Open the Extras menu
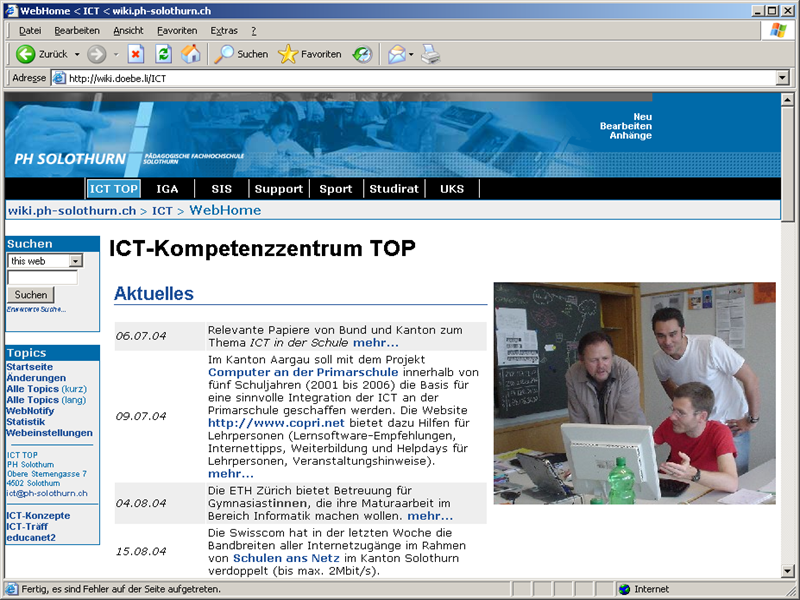This screenshot has height=600, width=800. point(224,31)
